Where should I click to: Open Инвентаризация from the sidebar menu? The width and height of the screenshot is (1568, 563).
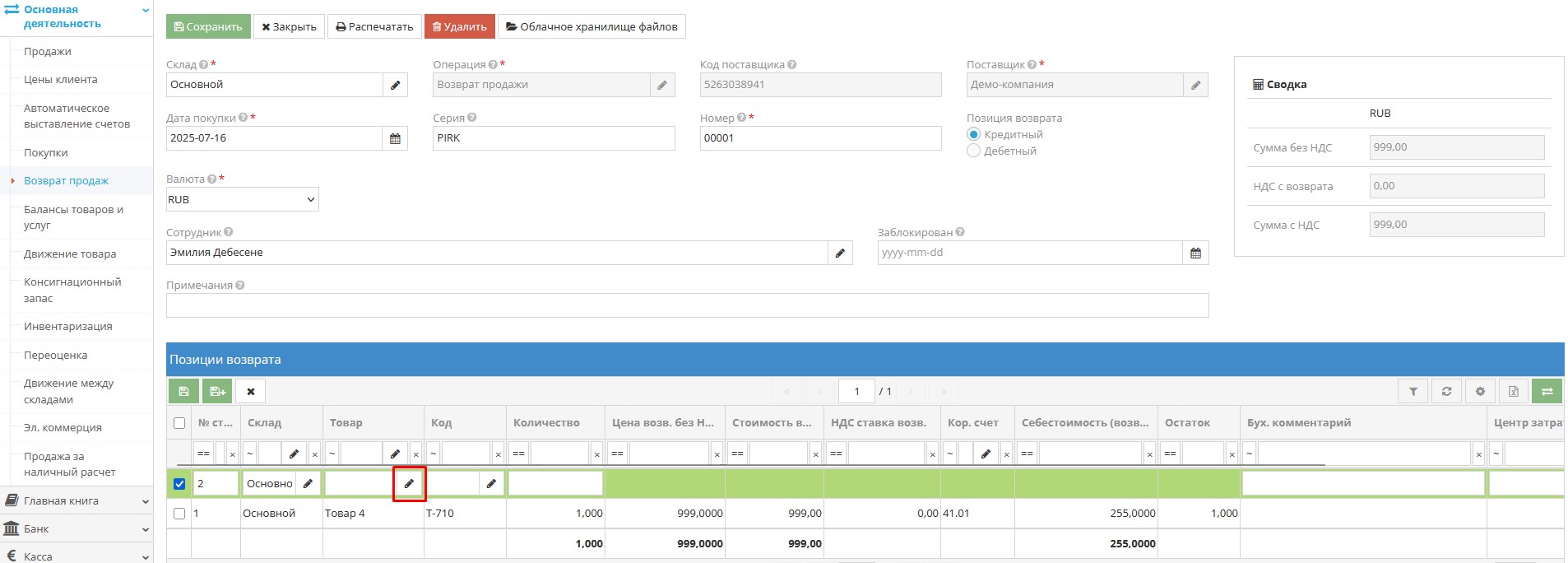[x=67, y=327]
